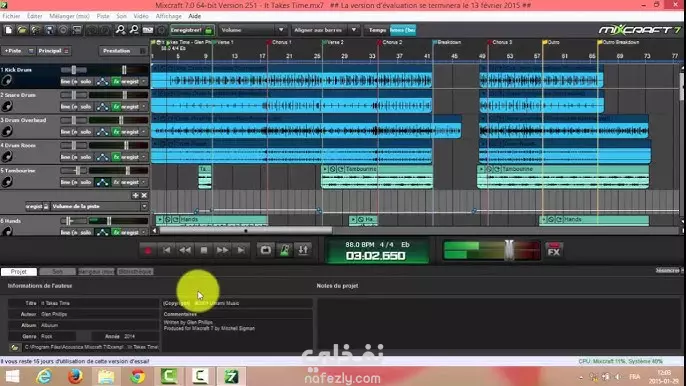Add an automation lane with the plus icon
This screenshot has height=386, width=686.
135,195
